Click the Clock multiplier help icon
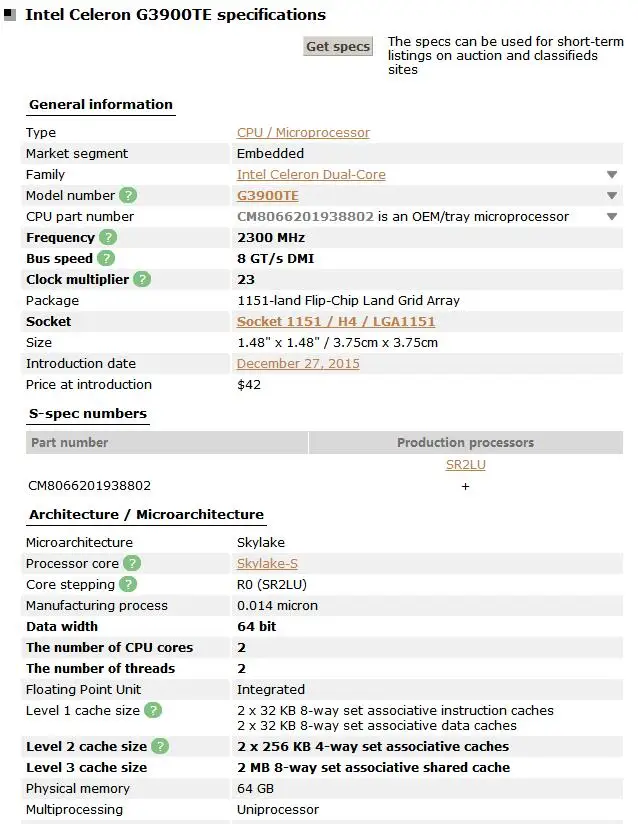This screenshot has height=824, width=638. coord(142,280)
